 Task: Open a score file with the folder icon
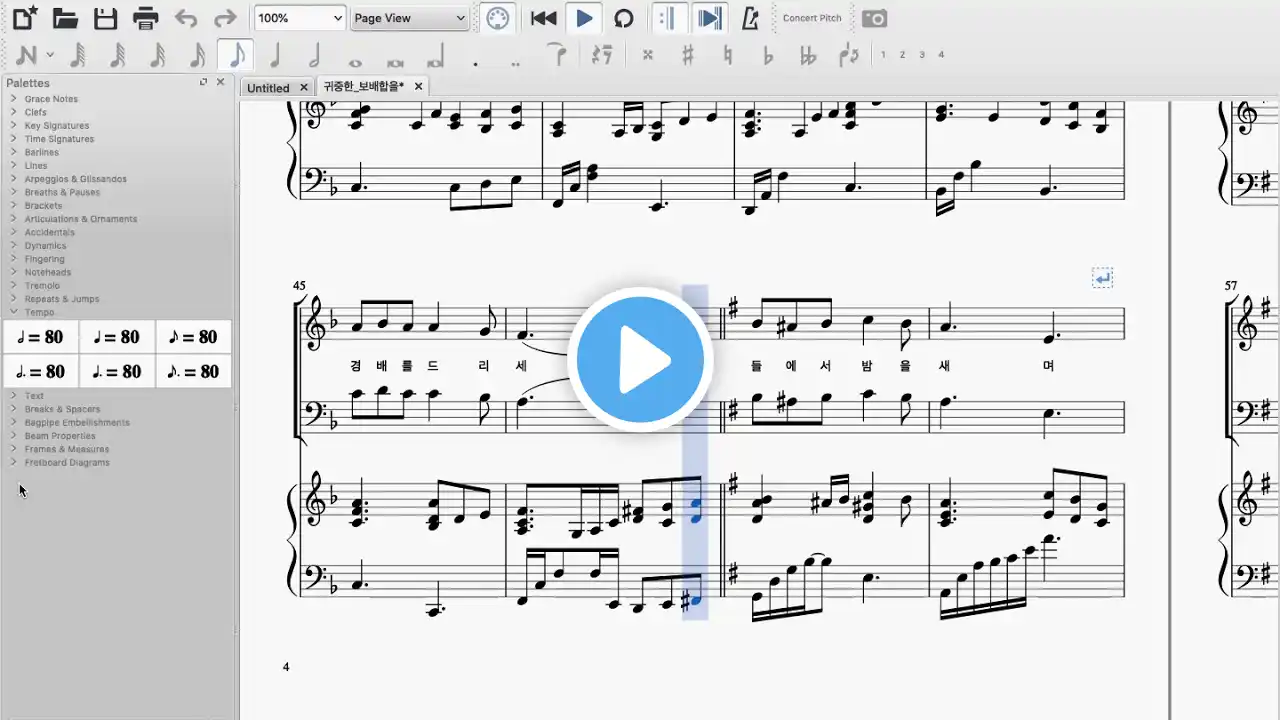click(66, 17)
